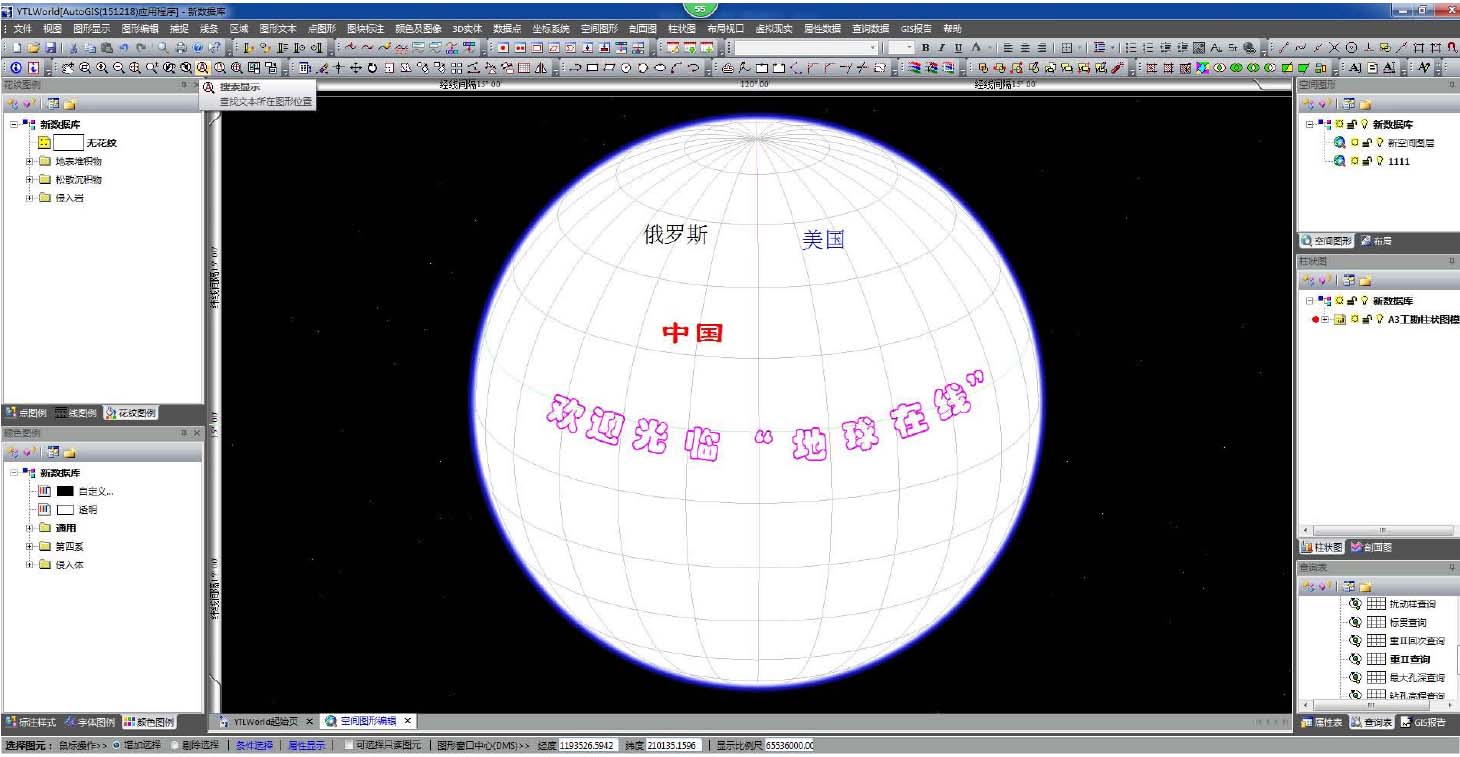This screenshot has width=1460, height=757.
Task: Expand the 松散沉积物 folder
Action: point(29,180)
